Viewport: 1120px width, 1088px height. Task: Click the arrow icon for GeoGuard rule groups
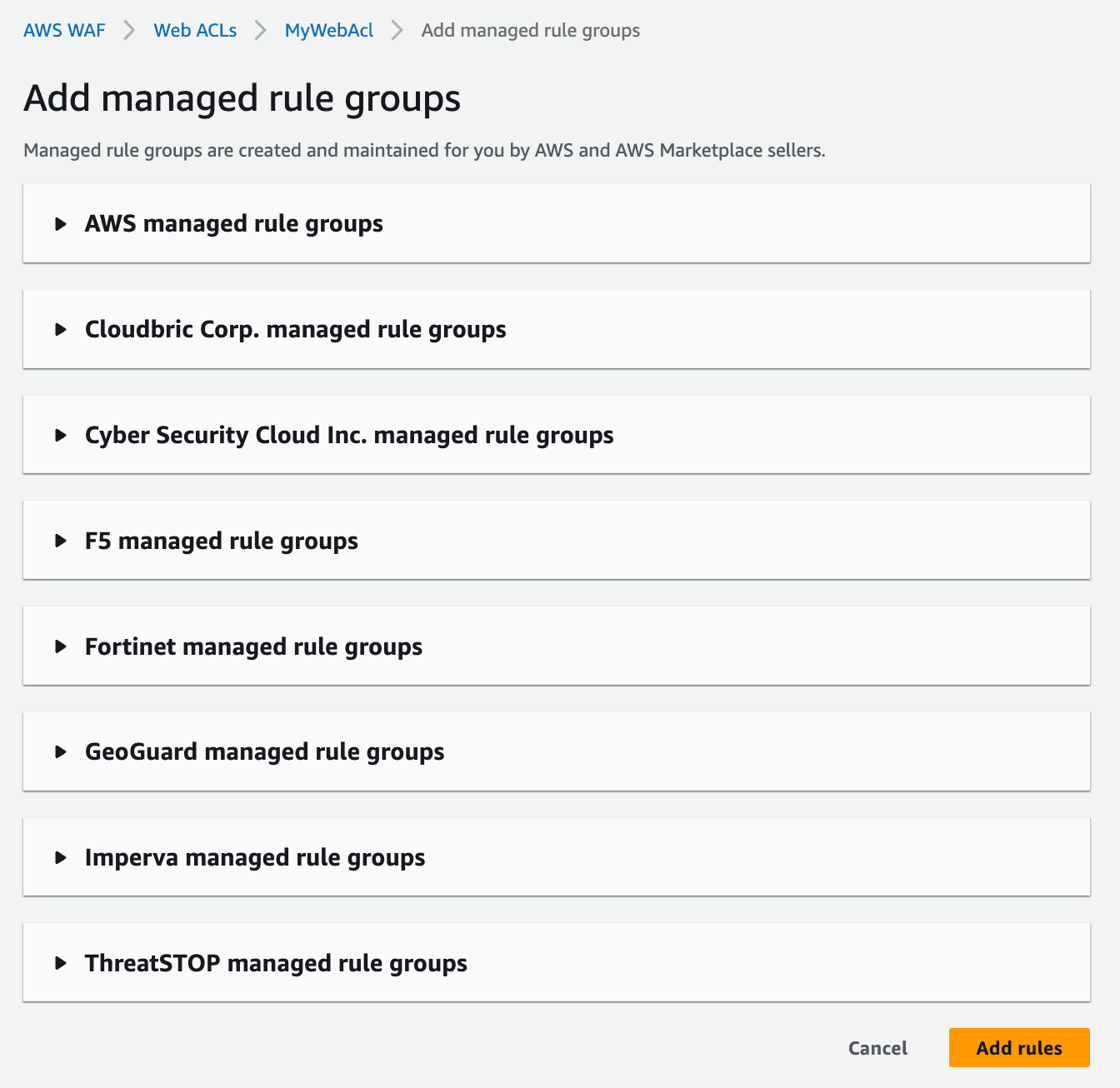[61, 751]
